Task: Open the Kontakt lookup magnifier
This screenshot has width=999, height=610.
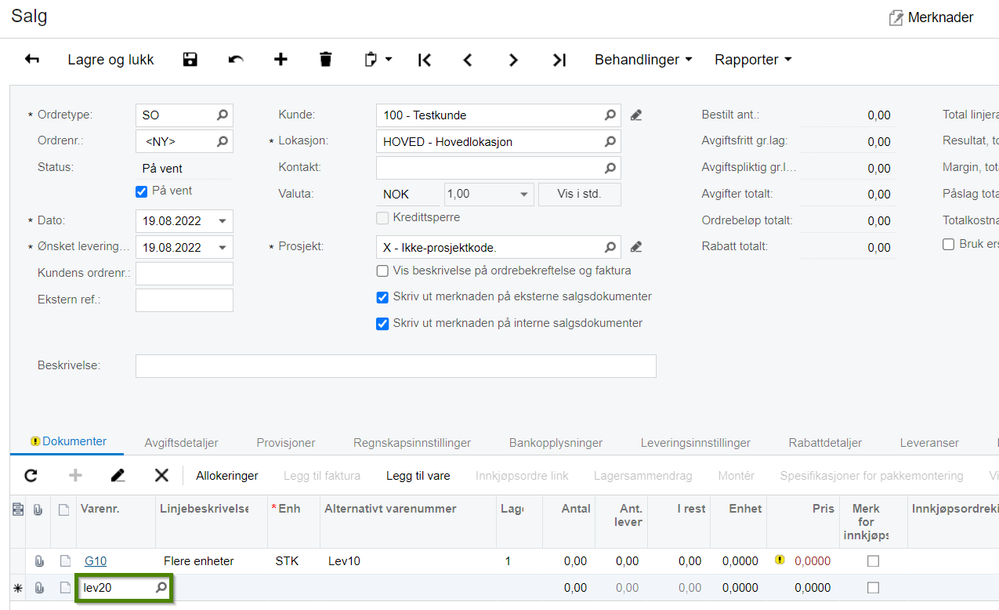Action: coord(610,168)
